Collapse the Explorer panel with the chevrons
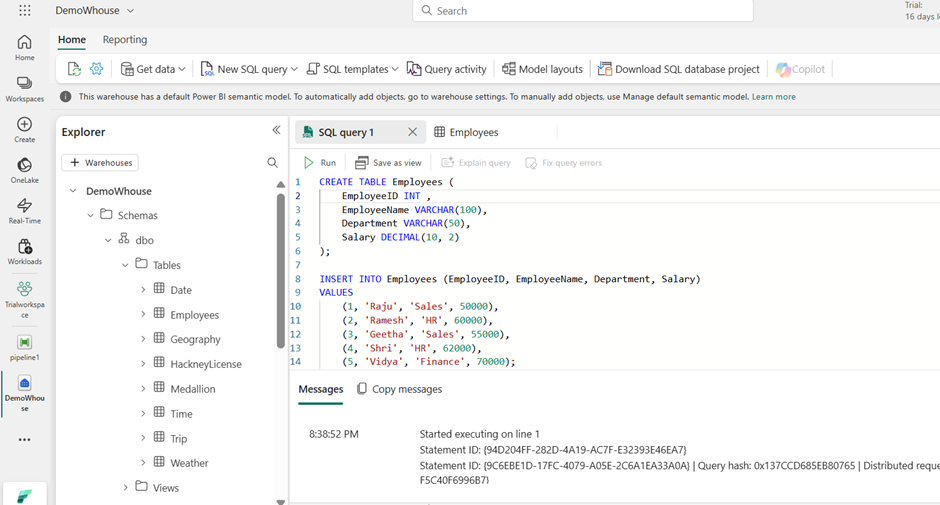 coord(277,131)
